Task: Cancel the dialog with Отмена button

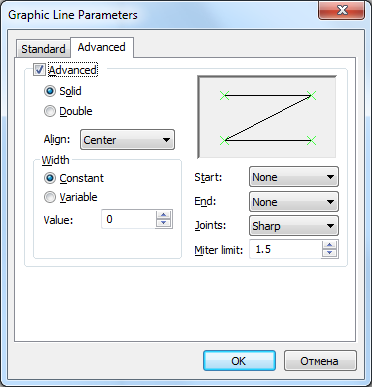Action: pyautogui.click(x=320, y=361)
